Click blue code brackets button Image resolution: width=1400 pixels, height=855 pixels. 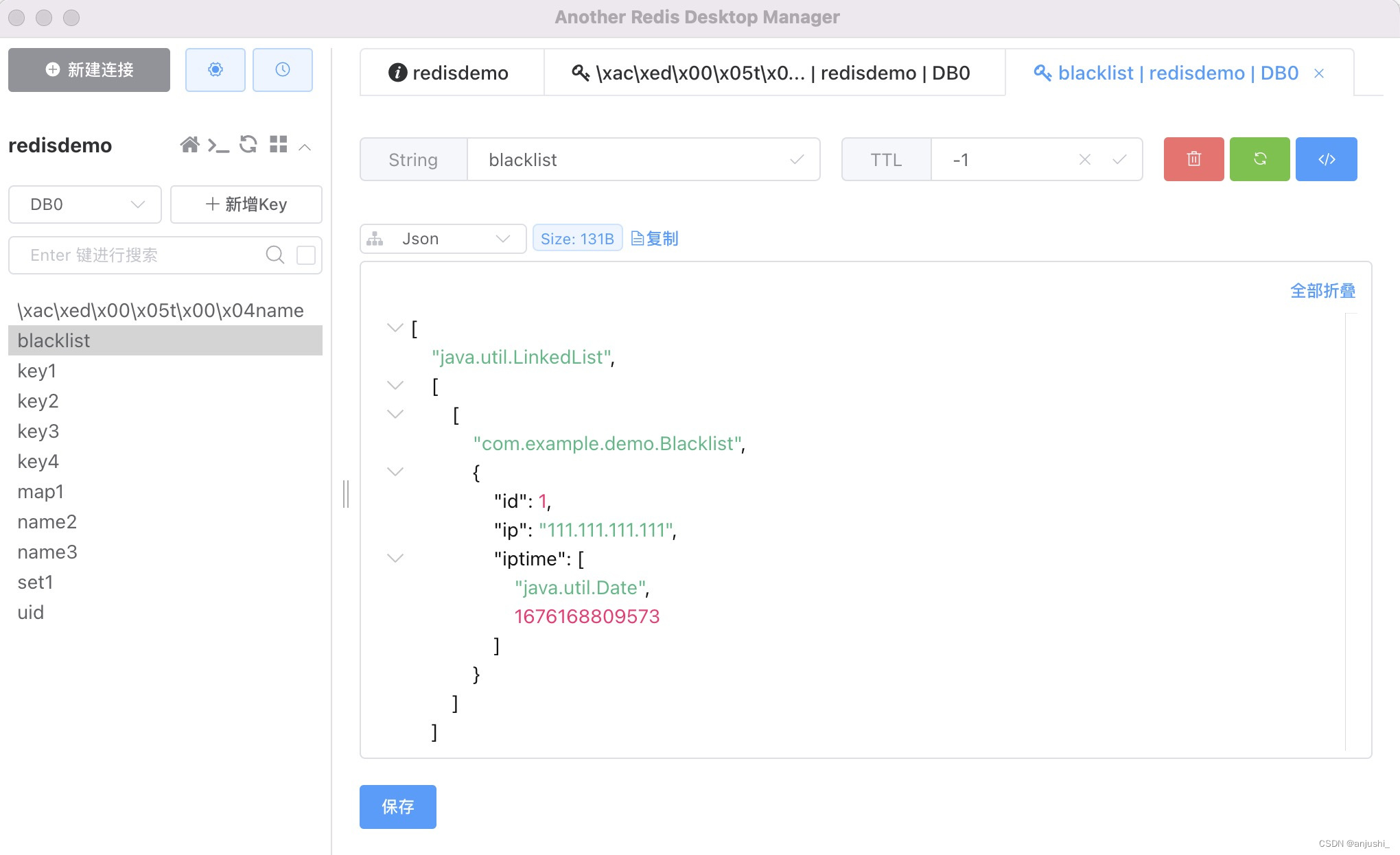(x=1326, y=159)
